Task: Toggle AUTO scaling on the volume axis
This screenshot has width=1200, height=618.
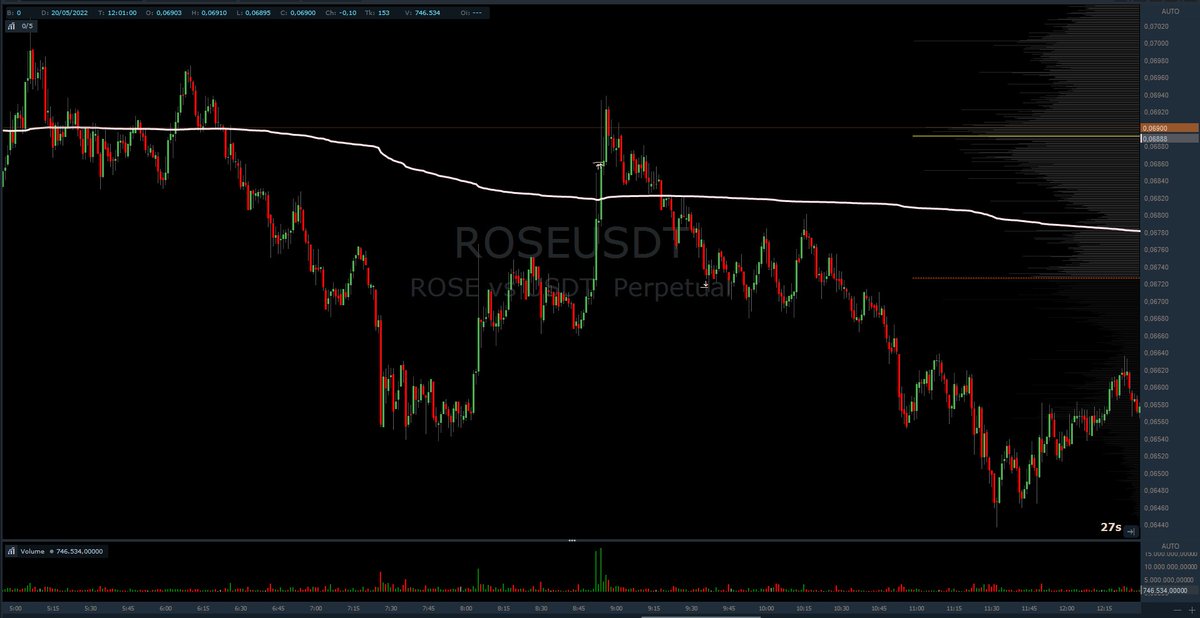Action: (1170, 546)
